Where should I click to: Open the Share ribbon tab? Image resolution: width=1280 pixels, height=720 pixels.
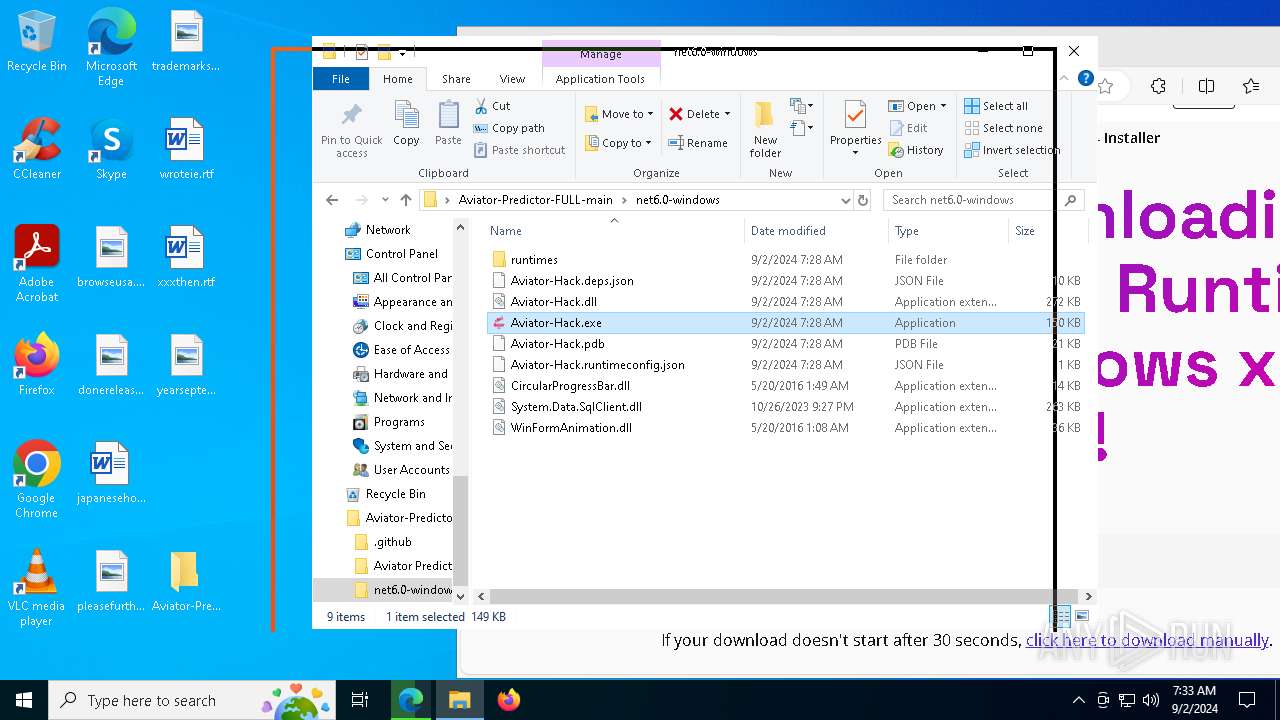pyautogui.click(x=456, y=79)
